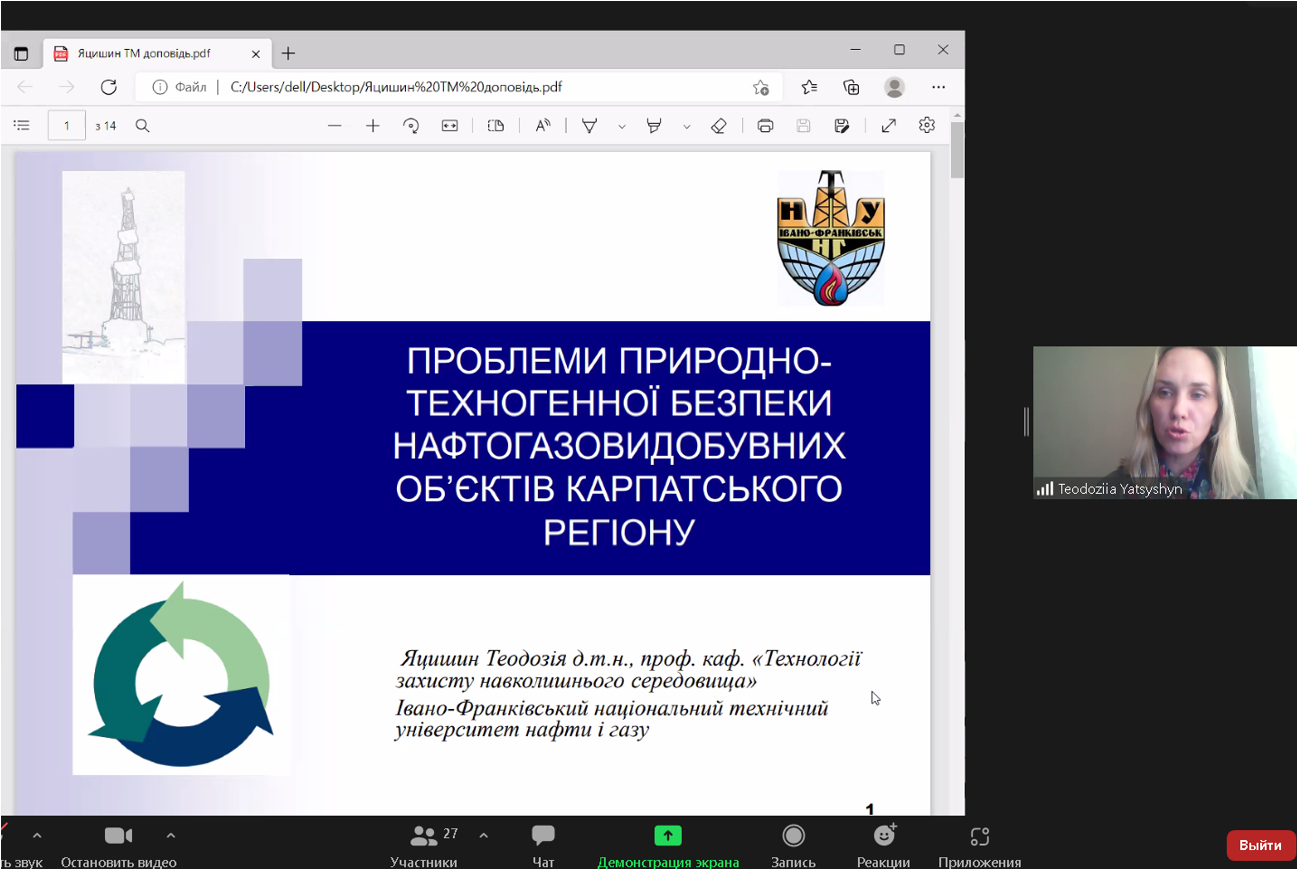Select the PDF eraser tool
The height and width of the screenshot is (872, 1297).
pyautogui.click(x=718, y=126)
